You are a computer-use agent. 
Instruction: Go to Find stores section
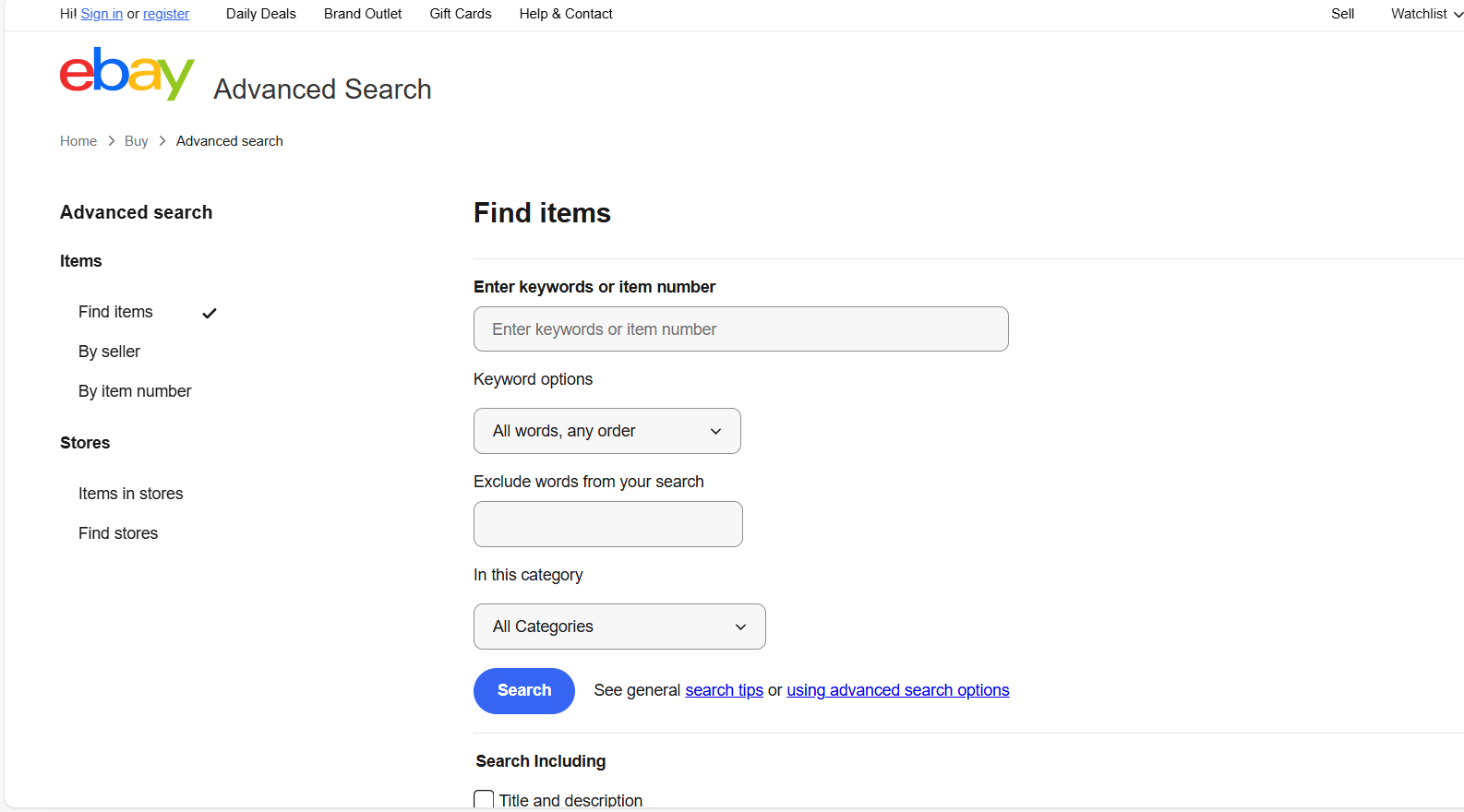click(118, 533)
